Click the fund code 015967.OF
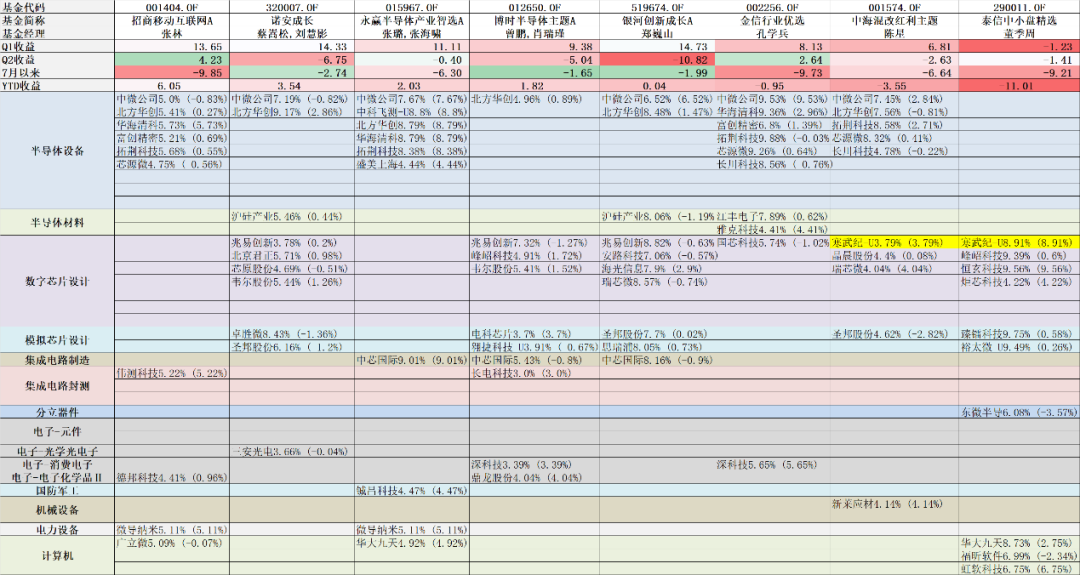This screenshot has width=1080, height=575. click(411, 7)
